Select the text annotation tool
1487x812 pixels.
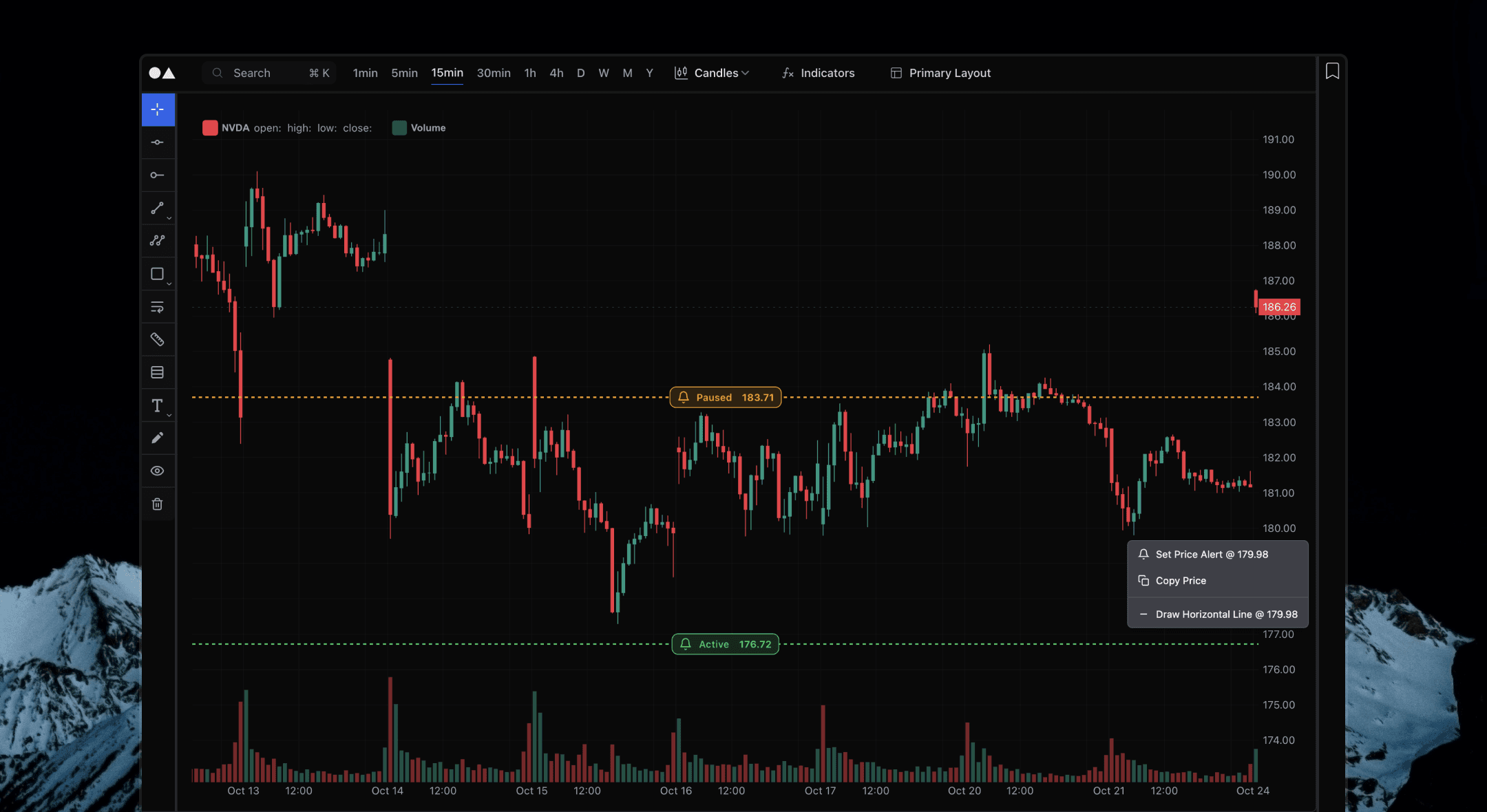pos(157,405)
